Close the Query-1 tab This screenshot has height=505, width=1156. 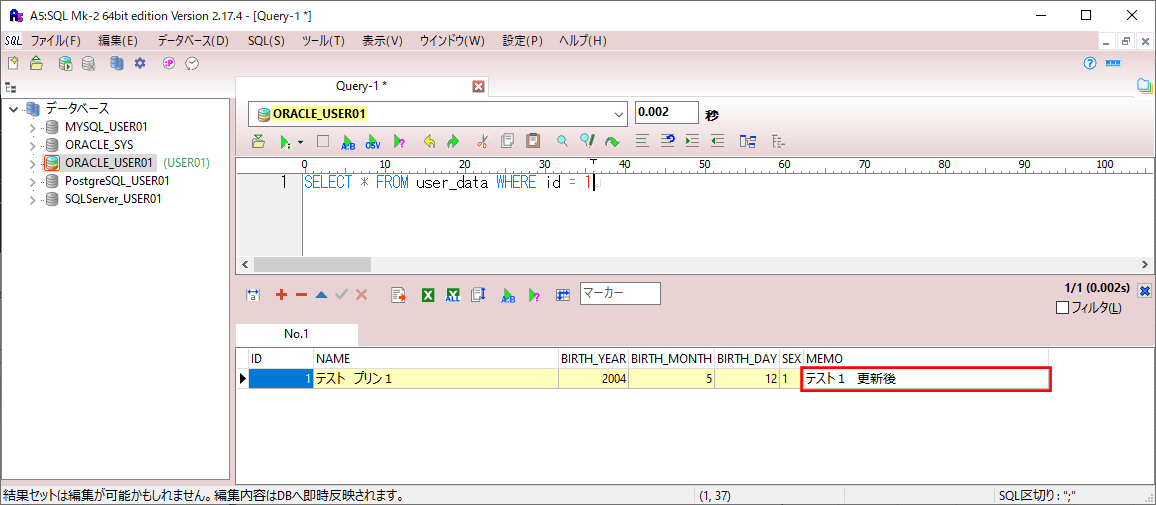coord(478,86)
